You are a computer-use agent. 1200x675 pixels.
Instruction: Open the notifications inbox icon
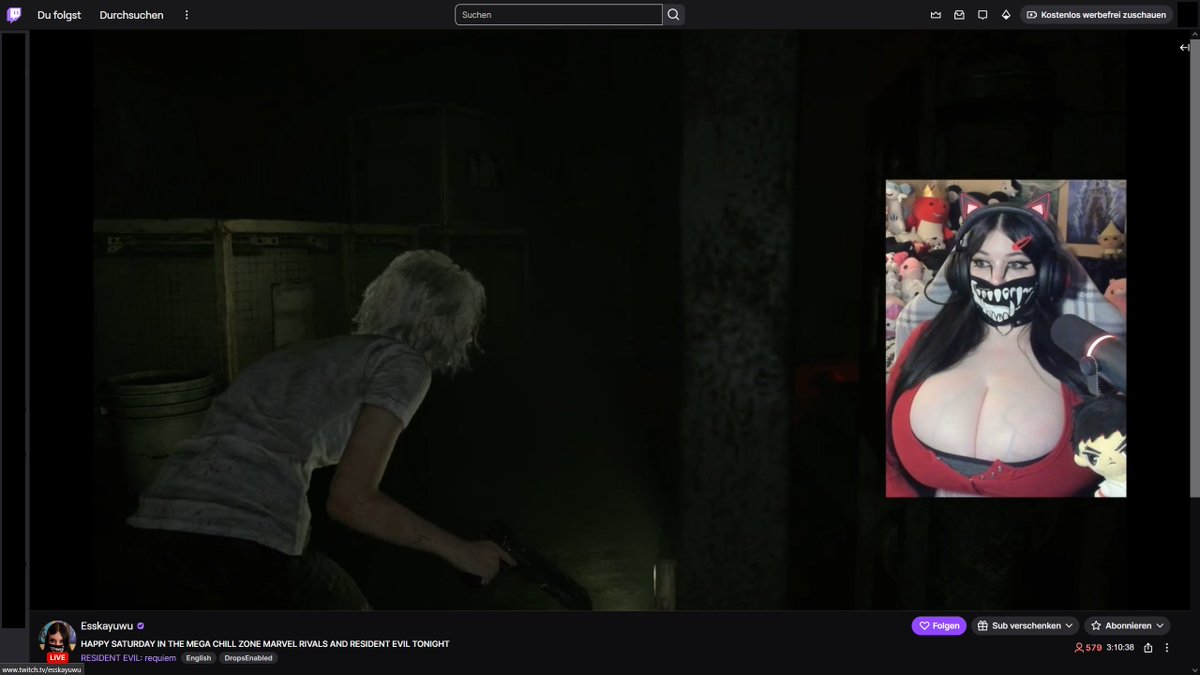[959, 15]
